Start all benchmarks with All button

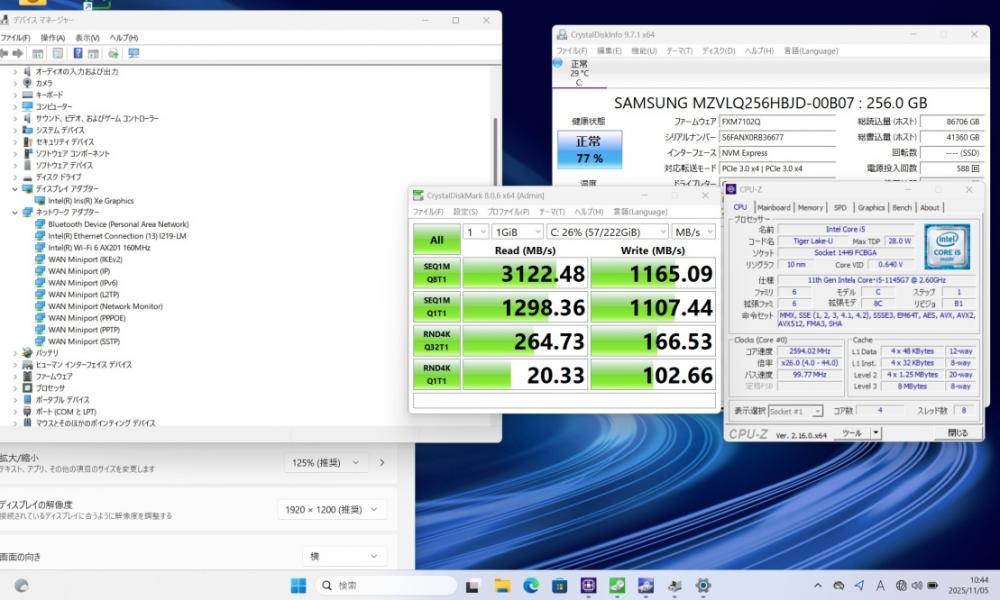(436, 240)
